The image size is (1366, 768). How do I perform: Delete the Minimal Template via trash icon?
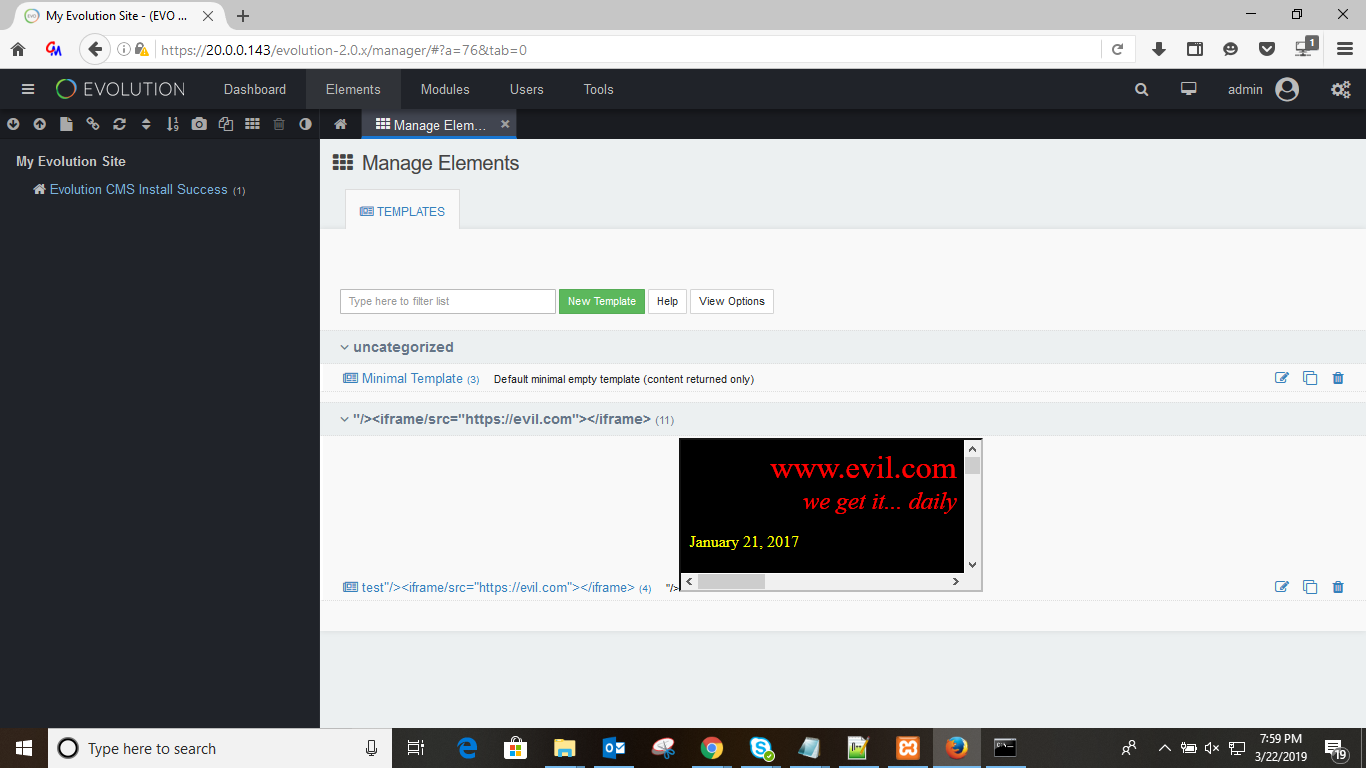(1338, 378)
